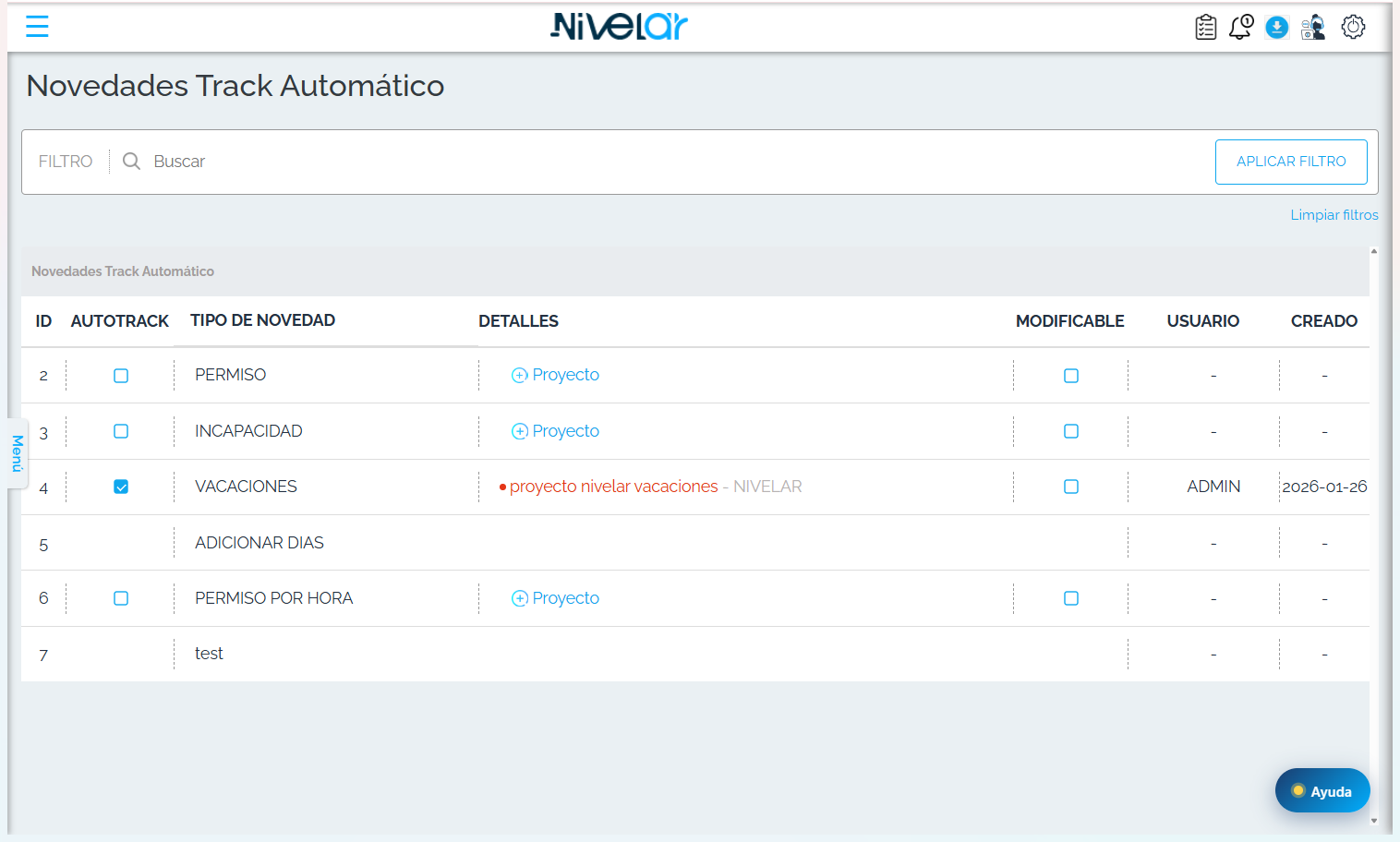Image resolution: width=1400 pixels, height=842 pixels.
Task: Click the APLICAR FILTRO button
Action: [1291, 162]
